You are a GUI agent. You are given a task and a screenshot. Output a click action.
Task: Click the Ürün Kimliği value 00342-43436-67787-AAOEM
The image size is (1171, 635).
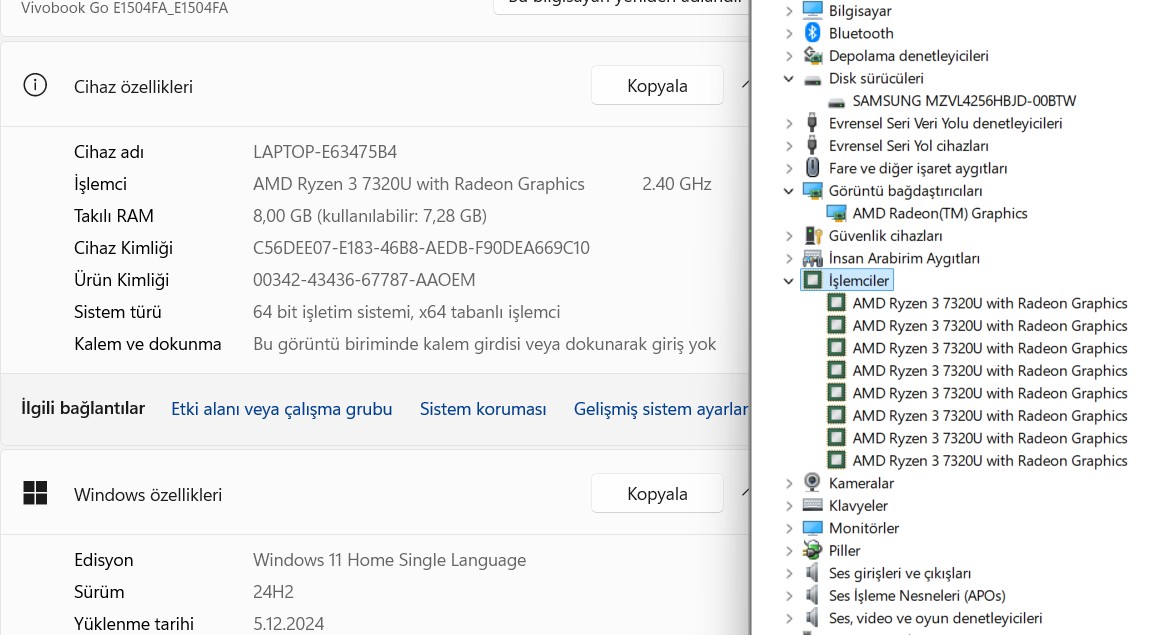(x=364, y=280)
